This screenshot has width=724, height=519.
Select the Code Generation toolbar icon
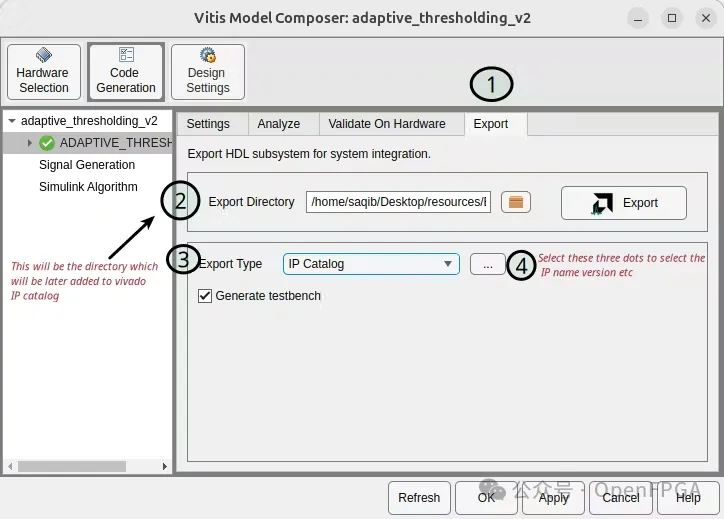coord(125,71)
